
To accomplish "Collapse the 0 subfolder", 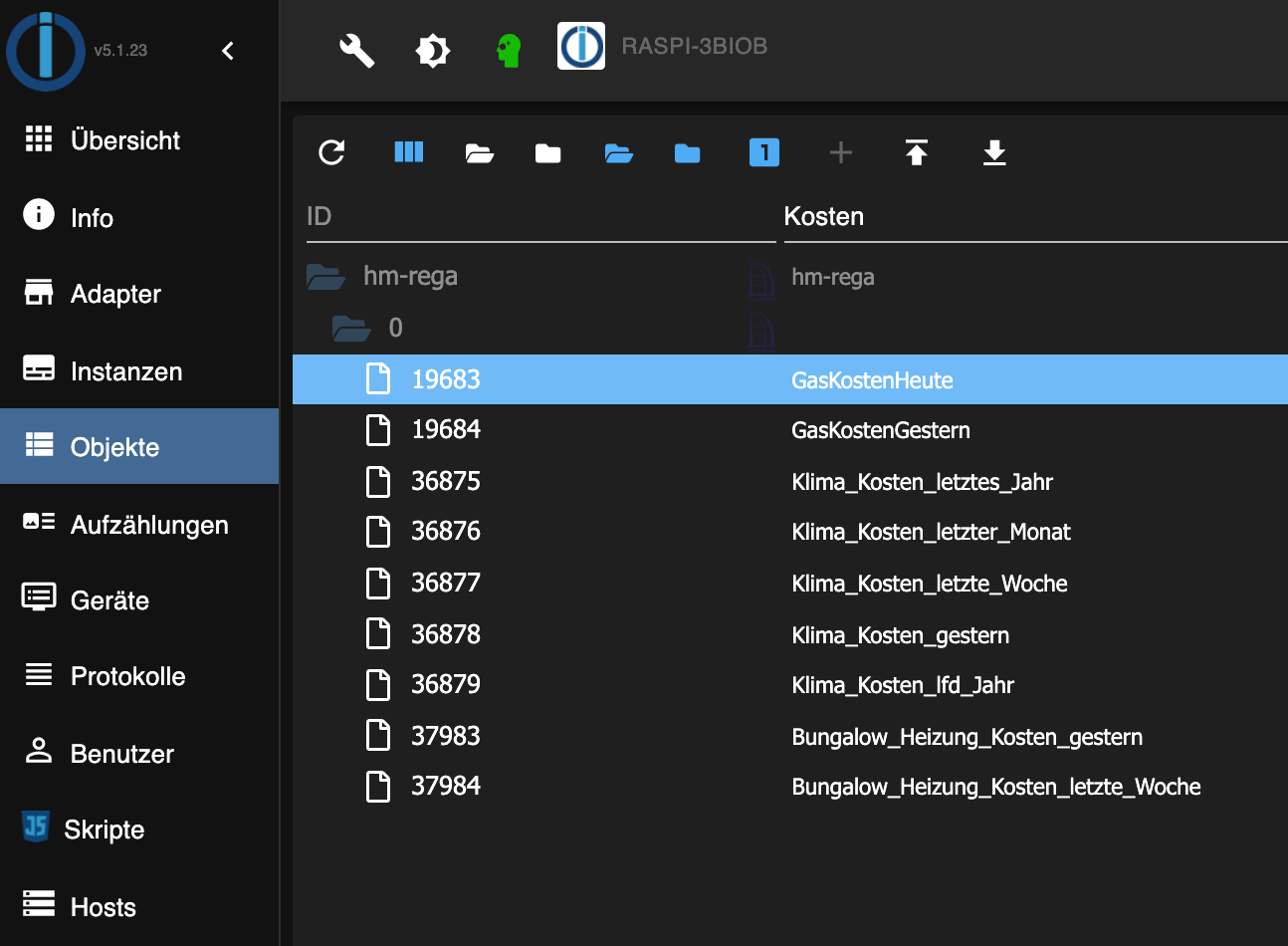I will [351, 328].
